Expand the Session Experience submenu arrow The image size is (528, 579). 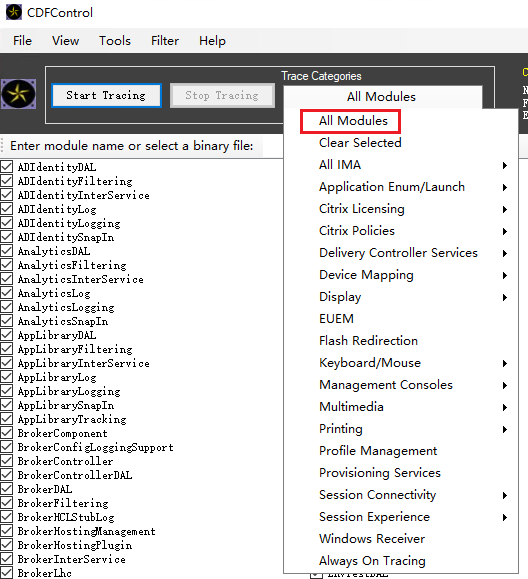pos(505,517)
